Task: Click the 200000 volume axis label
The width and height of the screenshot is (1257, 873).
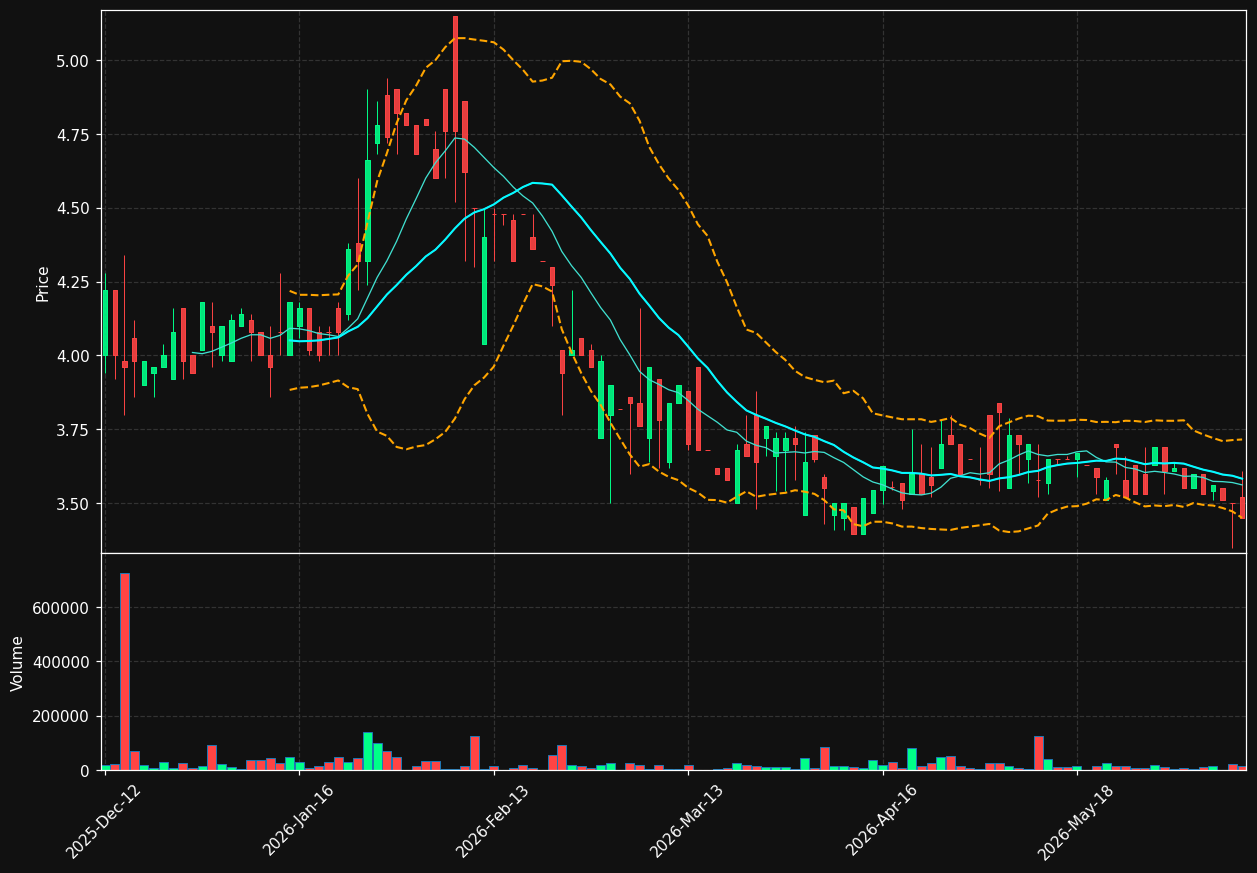Action: pyautogui.click(x=62, y=717)
